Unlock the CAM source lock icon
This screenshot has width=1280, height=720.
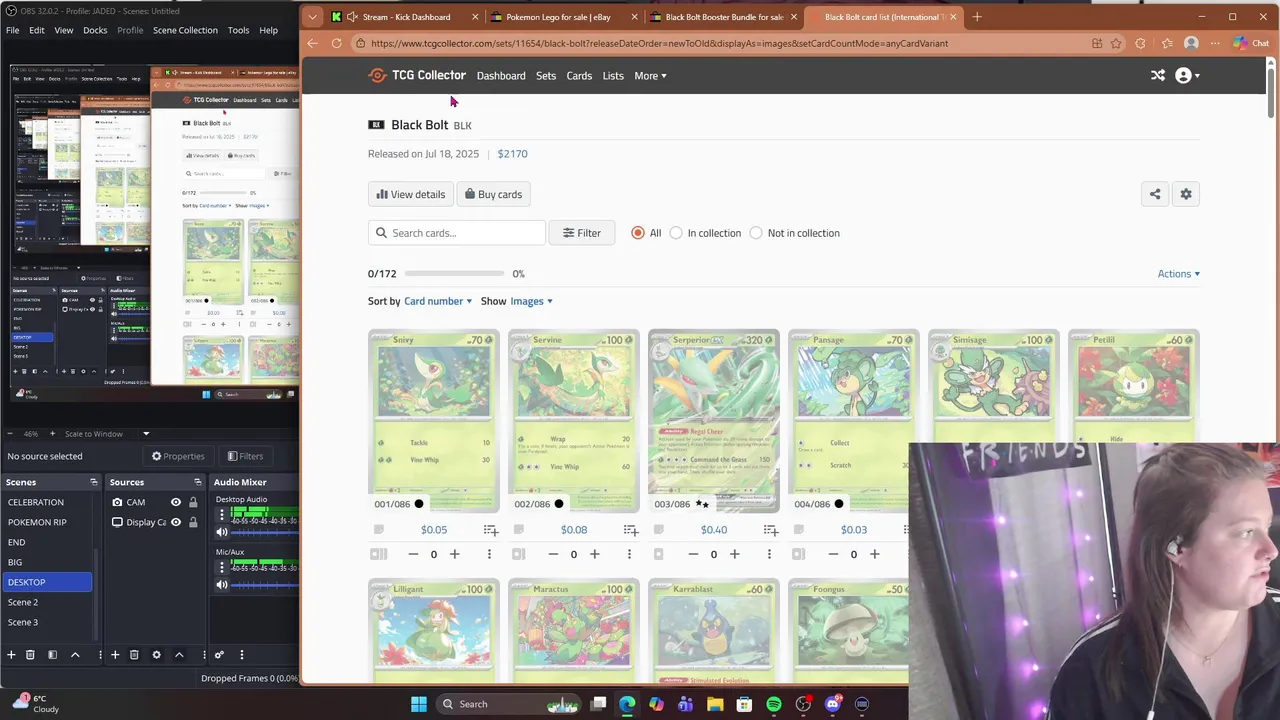coord(193,502)
